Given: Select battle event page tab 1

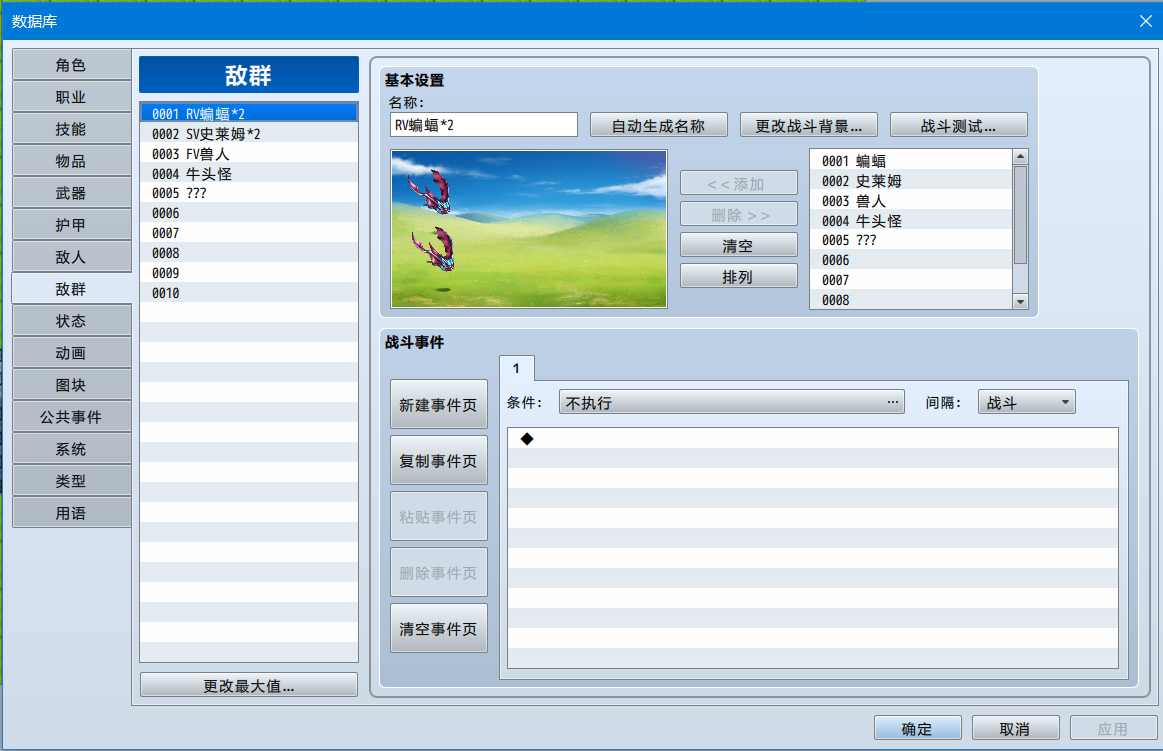Looking at the screenshot, I should click(516, 368).
